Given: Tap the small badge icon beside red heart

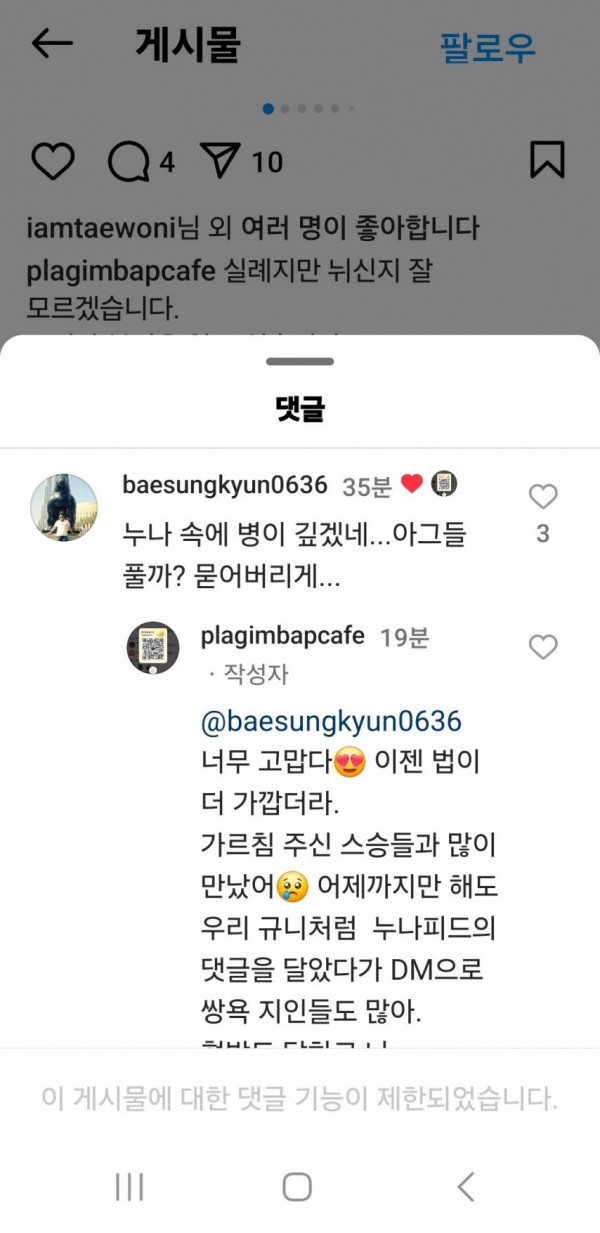Looking at the screenshot, I should (444, 485).
